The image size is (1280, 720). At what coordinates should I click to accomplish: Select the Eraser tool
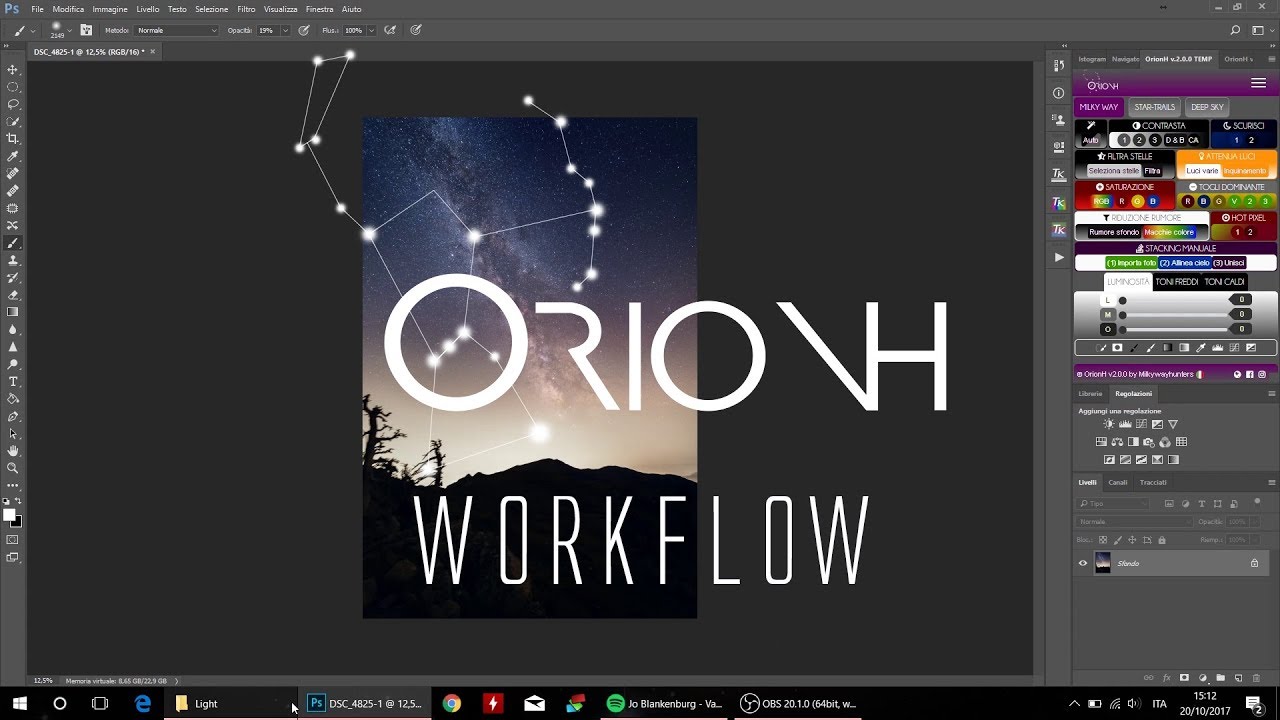[x=13, y=295]
